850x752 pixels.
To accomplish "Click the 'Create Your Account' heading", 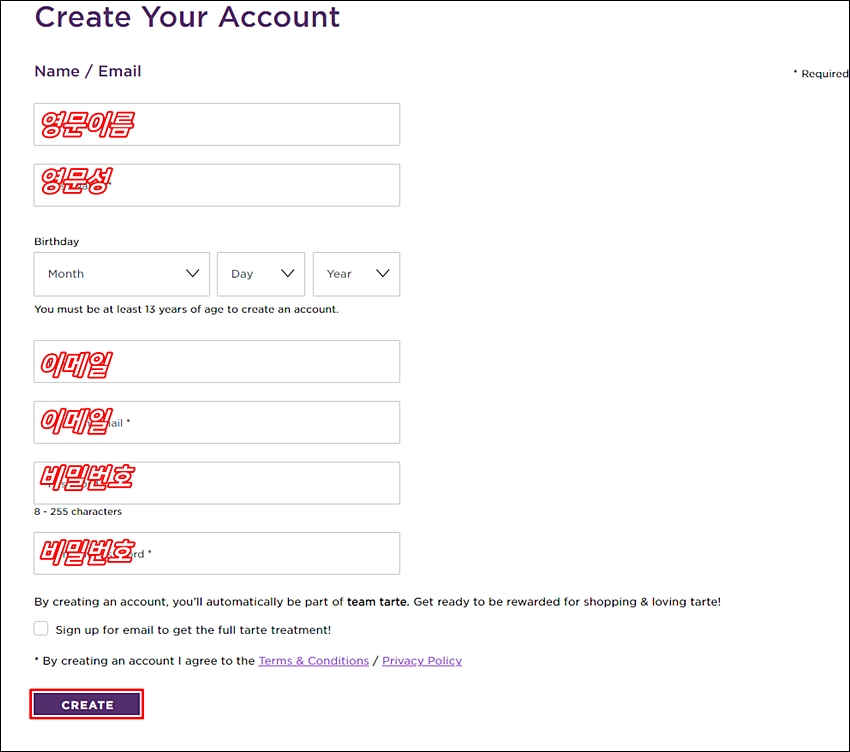I will click(187, 17).
